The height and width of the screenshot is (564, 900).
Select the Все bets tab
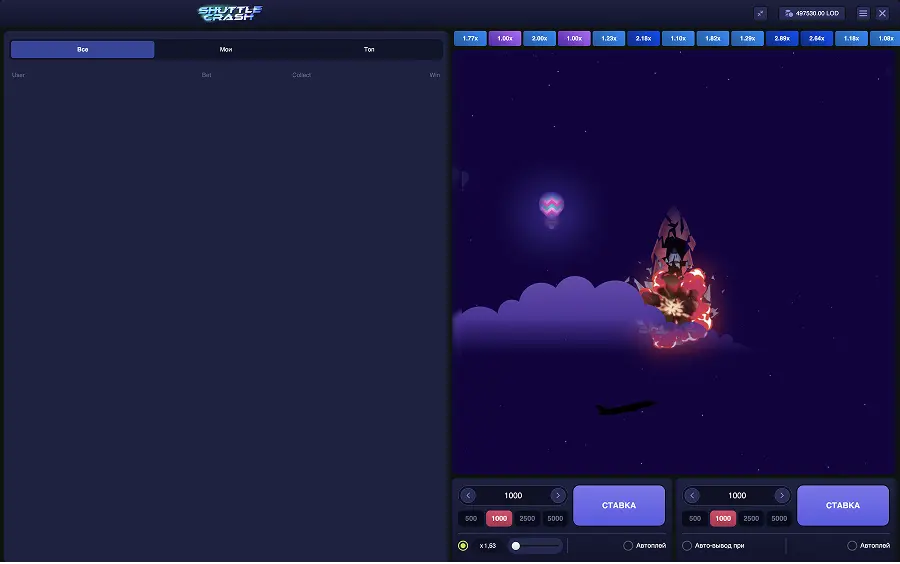click(x=83, y=49)
